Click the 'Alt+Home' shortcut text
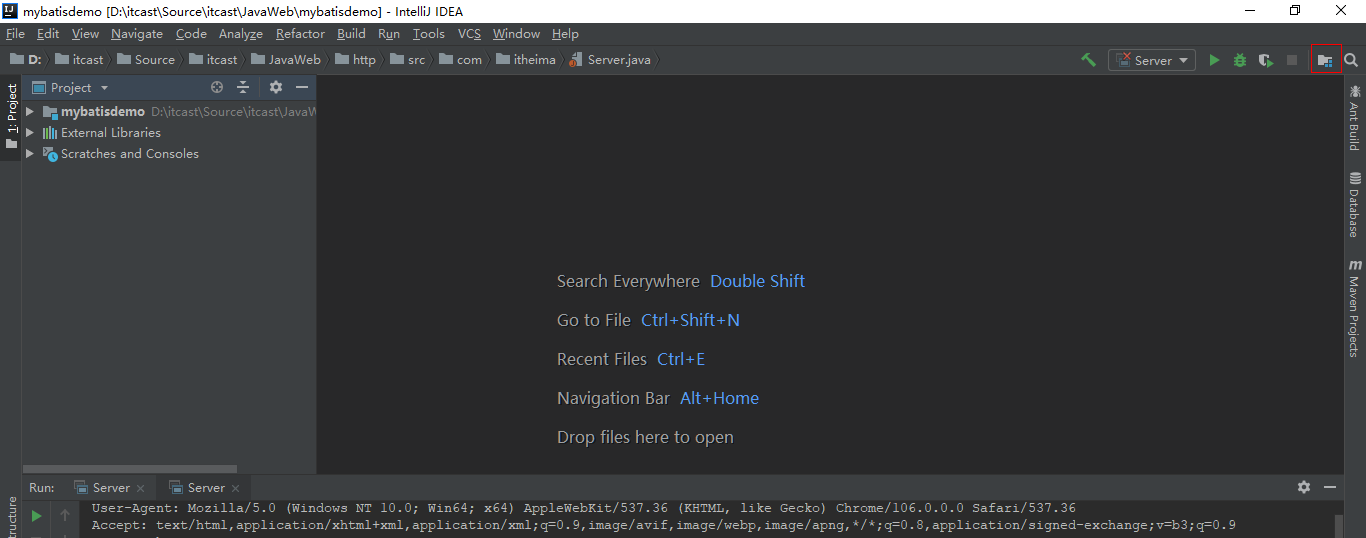 coord(719,398)
